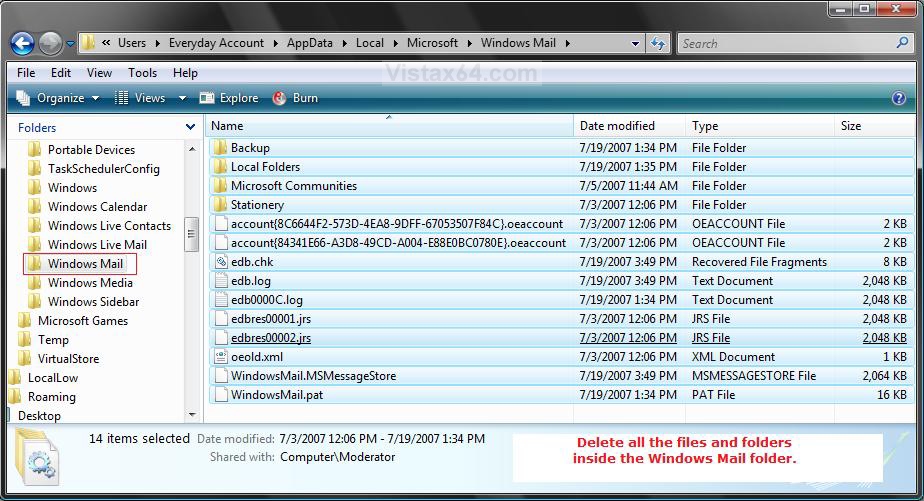Click the Microsoft Communities folder icon
924x501 pixels.
tap(220, 186)
